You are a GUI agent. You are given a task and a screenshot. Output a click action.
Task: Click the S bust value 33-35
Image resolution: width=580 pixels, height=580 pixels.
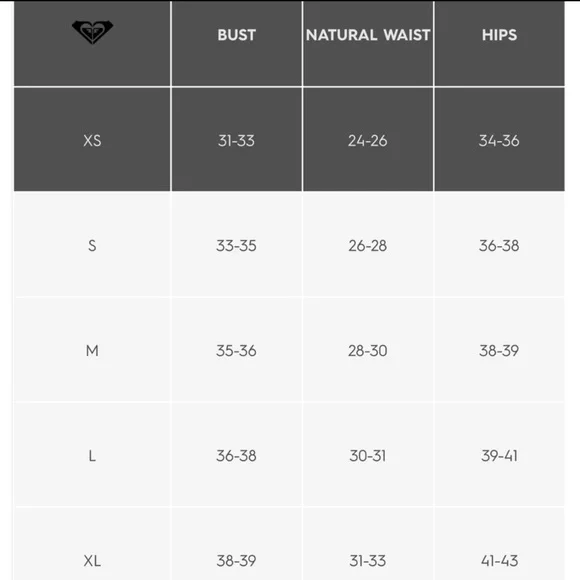pos(236,246)
